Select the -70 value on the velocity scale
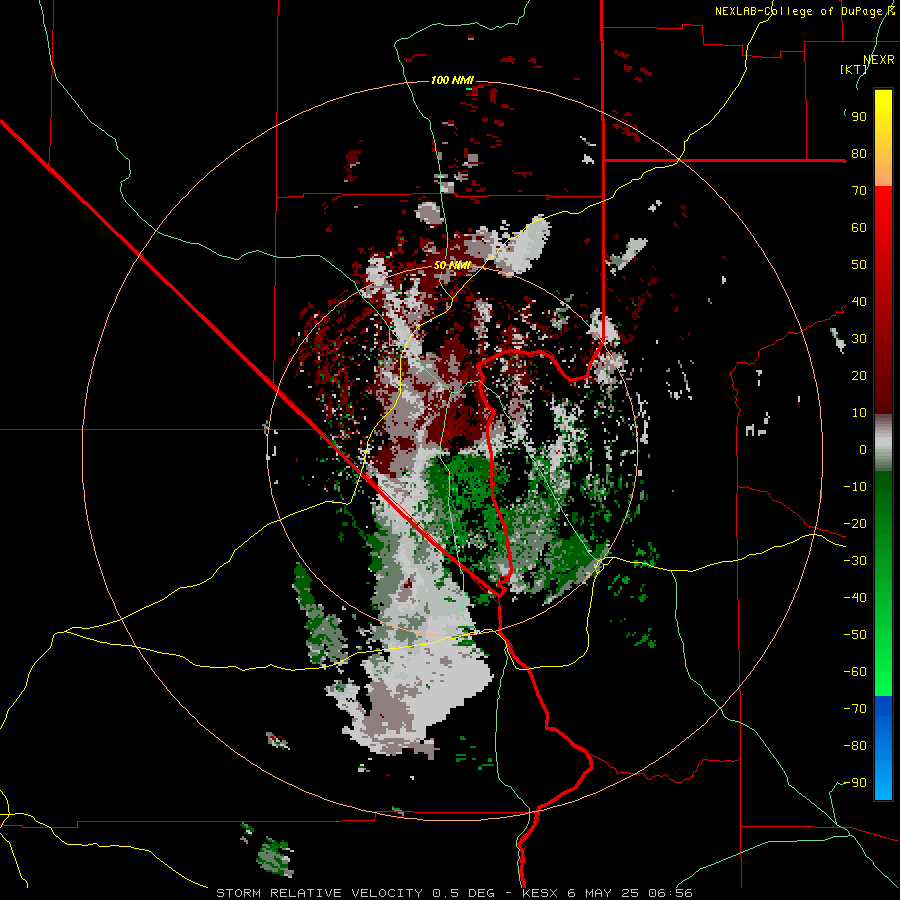This screenshot has height=900, width=900. [x=855, y=709]
